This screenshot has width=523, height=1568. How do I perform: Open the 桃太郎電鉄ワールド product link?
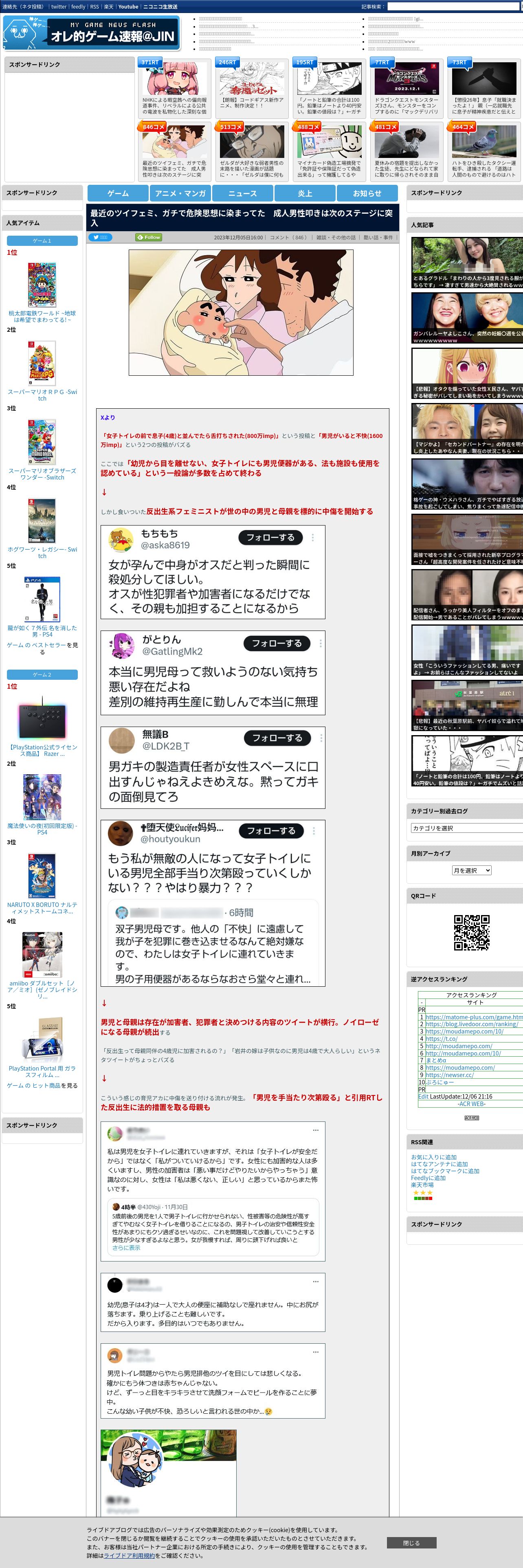point(42,317)
